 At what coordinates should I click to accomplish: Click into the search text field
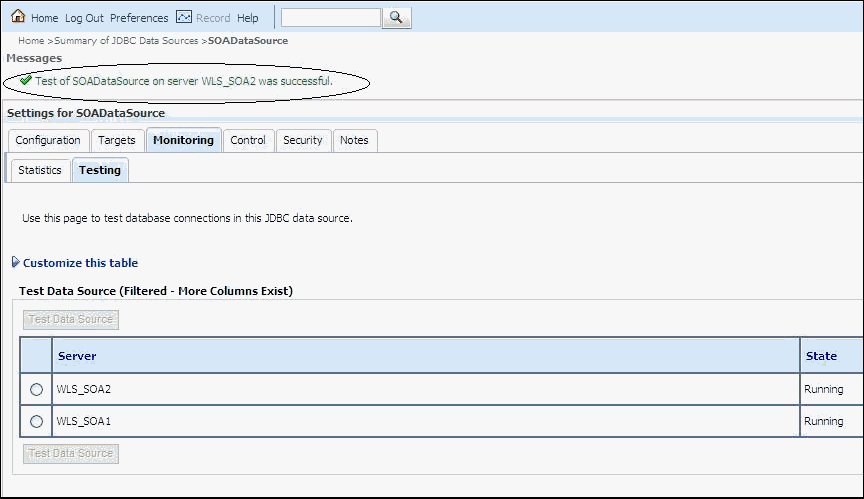point(330,18)
